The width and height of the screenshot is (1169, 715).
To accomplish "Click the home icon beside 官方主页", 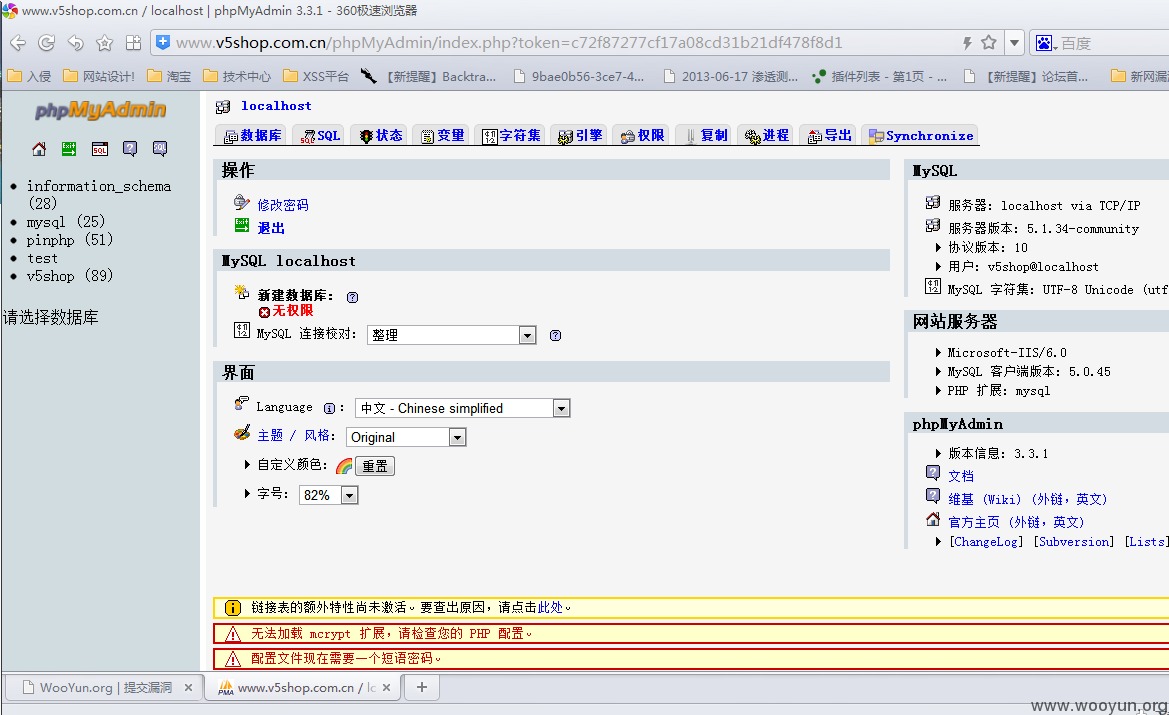I will click(x=933, y=519).
